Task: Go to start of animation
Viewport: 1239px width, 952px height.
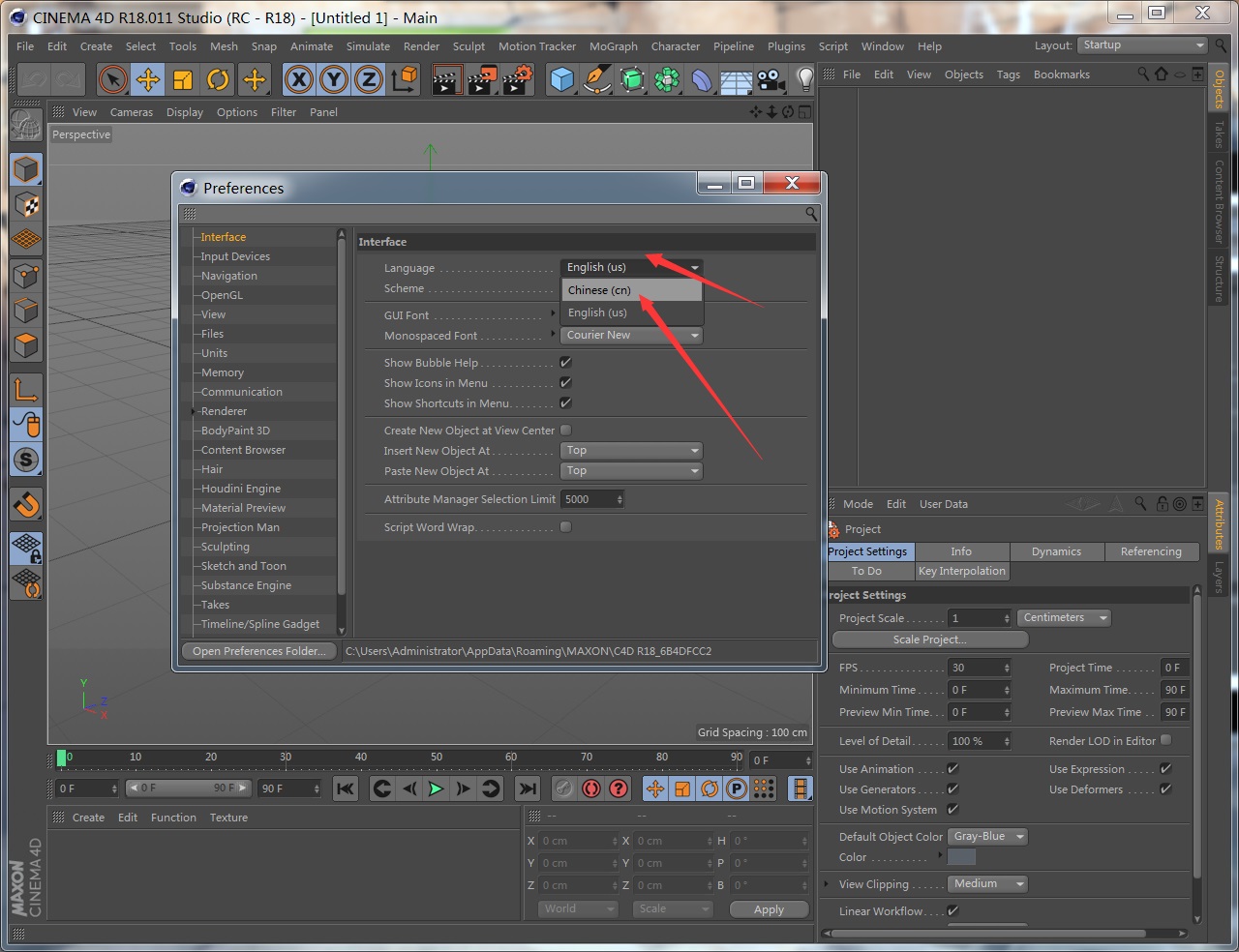Action: coord(346,788)
